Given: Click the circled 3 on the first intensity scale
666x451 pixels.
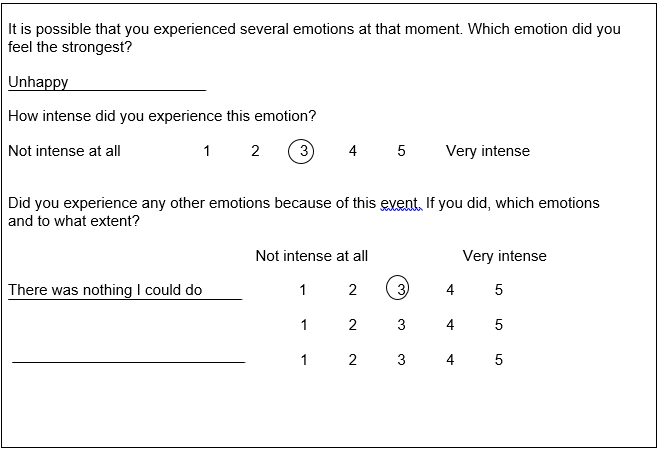Looking at the screenshot, I should 301,152.
